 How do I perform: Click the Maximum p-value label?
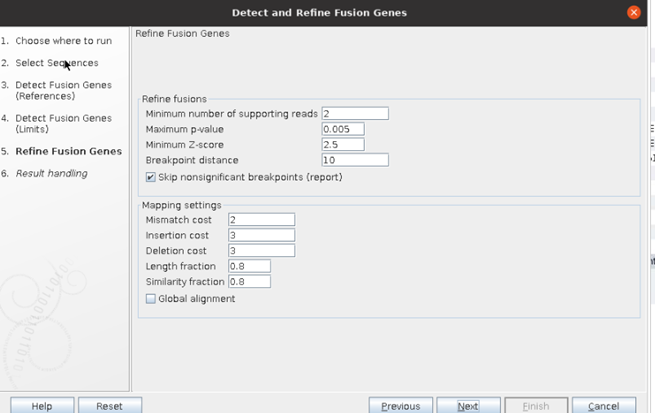tap(185, 129)
